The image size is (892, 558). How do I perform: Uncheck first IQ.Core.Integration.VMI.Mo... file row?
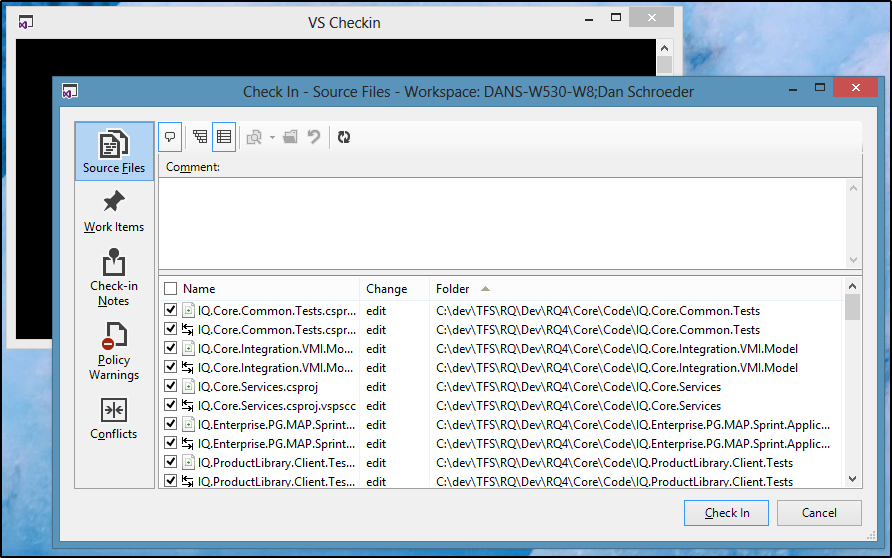[x=171, y=348]
